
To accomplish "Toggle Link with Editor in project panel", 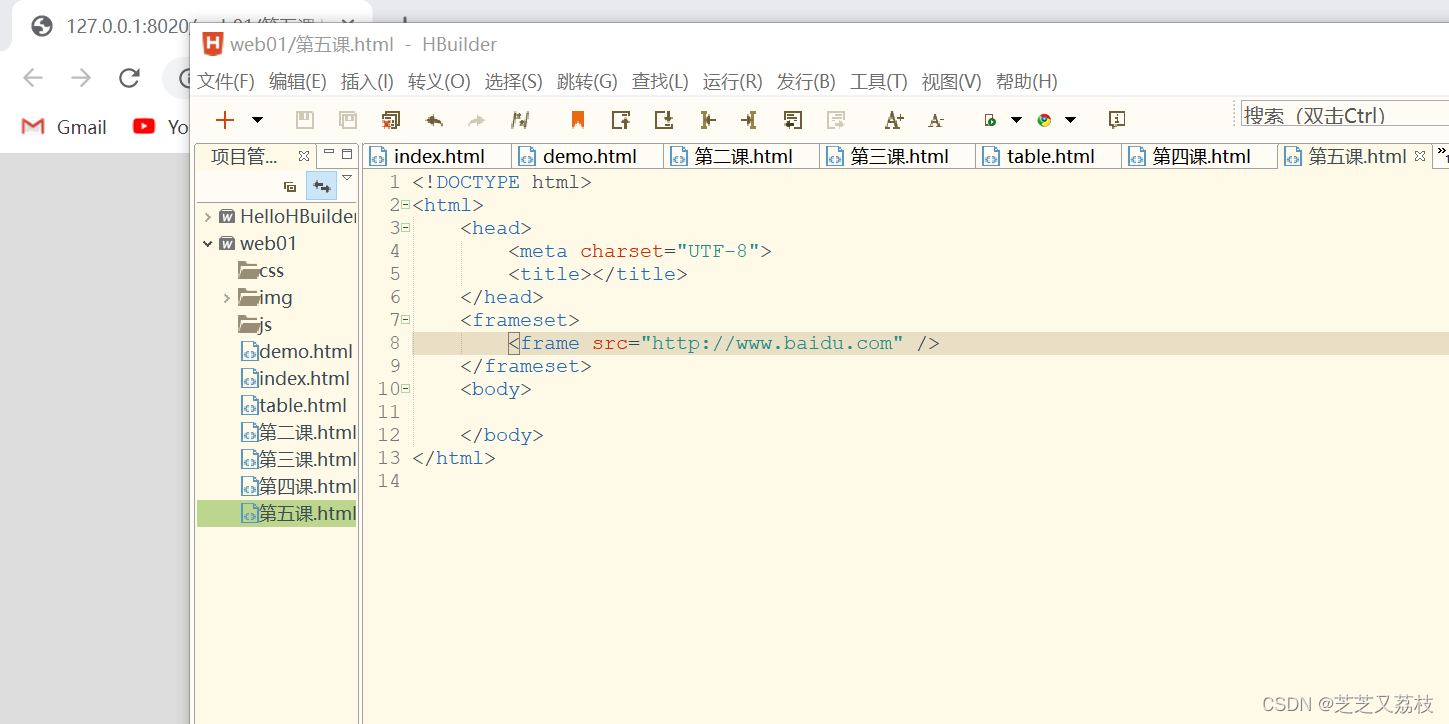I will pyautogui.click(x=321, y=186).
